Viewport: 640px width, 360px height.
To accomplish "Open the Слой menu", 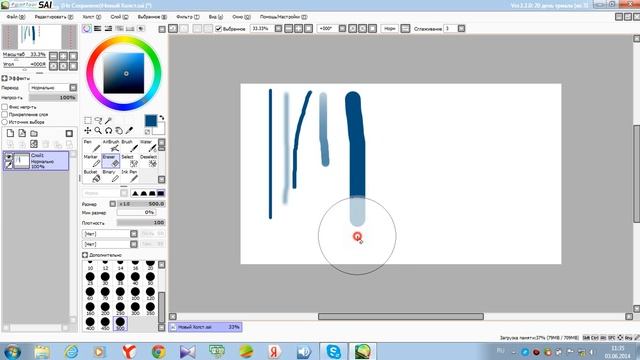I will point(119,17).
